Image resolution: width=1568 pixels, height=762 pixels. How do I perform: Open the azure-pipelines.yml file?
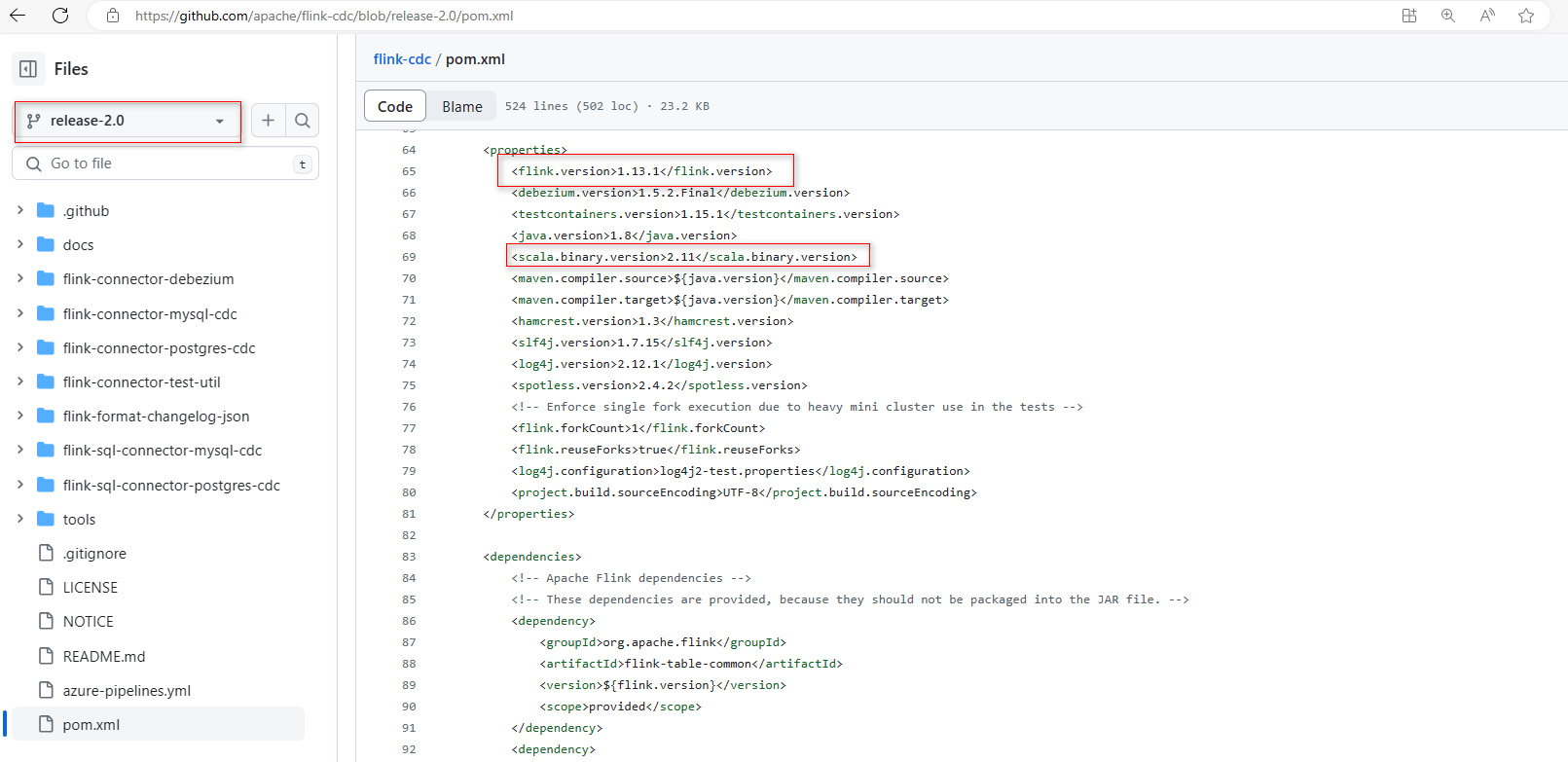click(x=127, y=691)
